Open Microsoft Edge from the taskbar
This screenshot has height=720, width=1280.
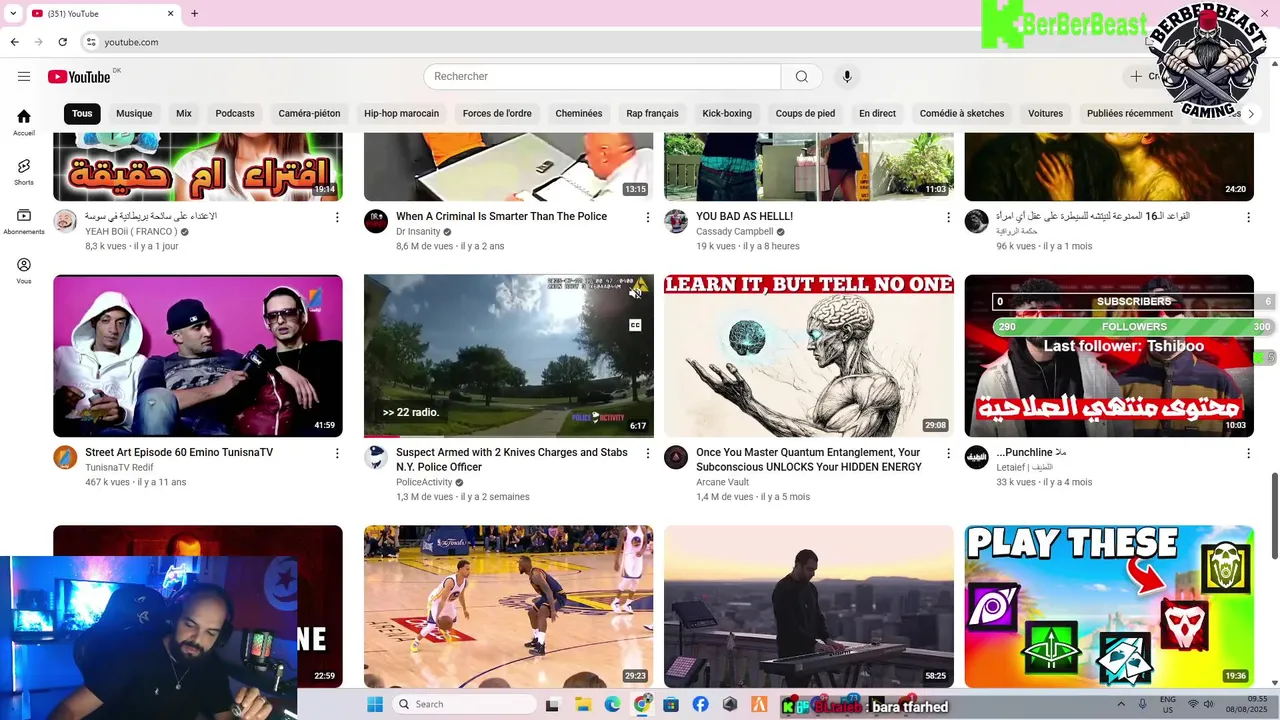pyautogui.click(x=612, y=704)
